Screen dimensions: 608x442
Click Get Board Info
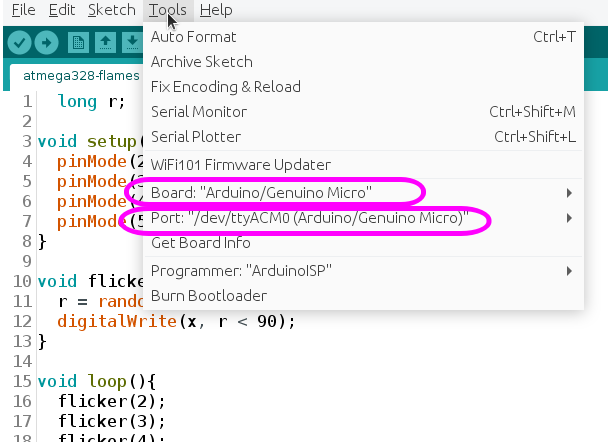(363, 243)
